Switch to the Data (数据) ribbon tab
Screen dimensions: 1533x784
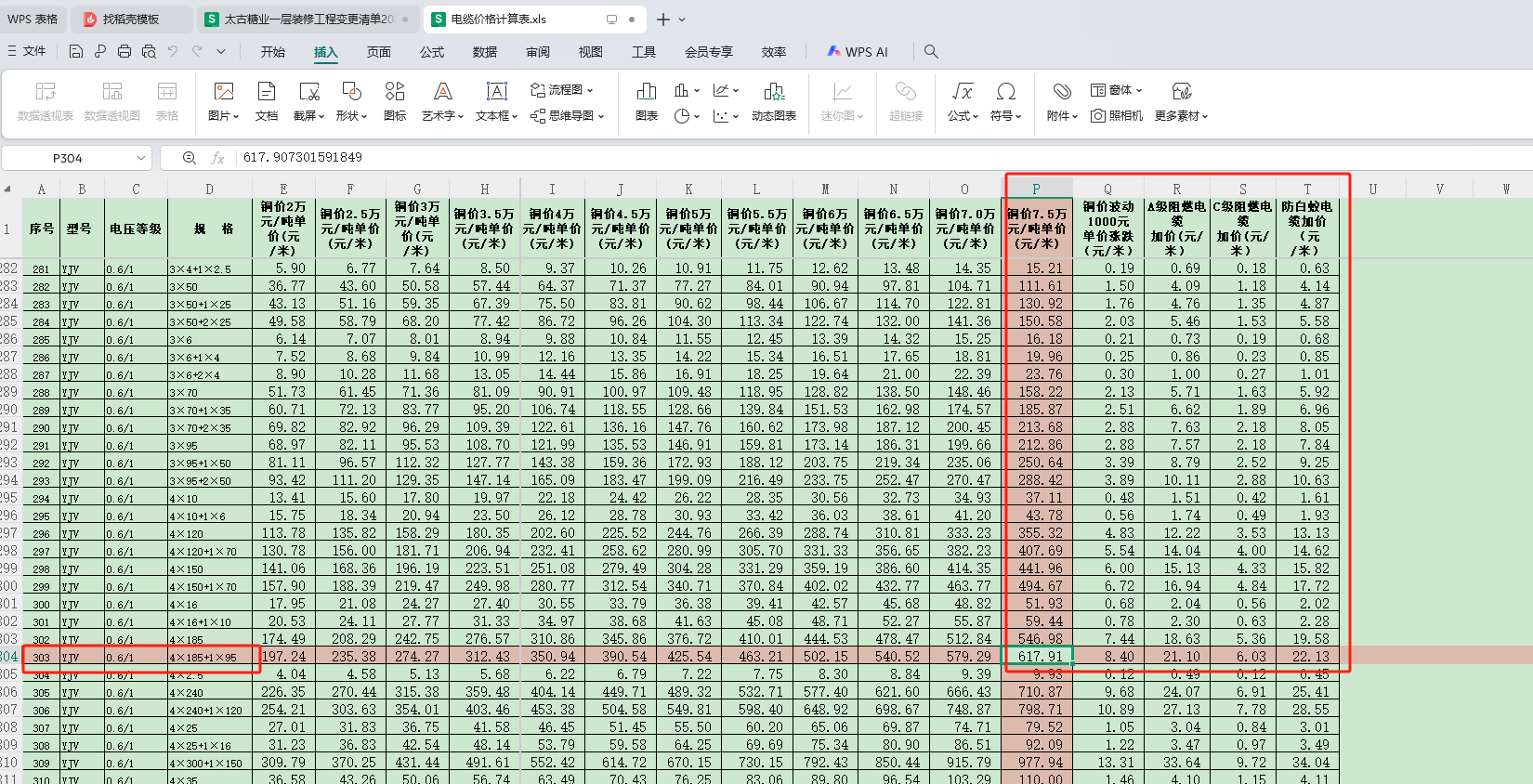pos(485,52)
